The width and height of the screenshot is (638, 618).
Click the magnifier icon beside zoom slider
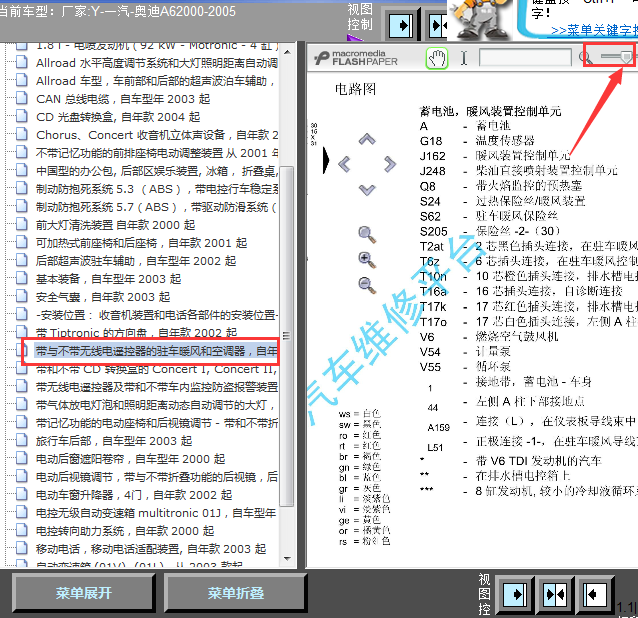coord(586,58)
